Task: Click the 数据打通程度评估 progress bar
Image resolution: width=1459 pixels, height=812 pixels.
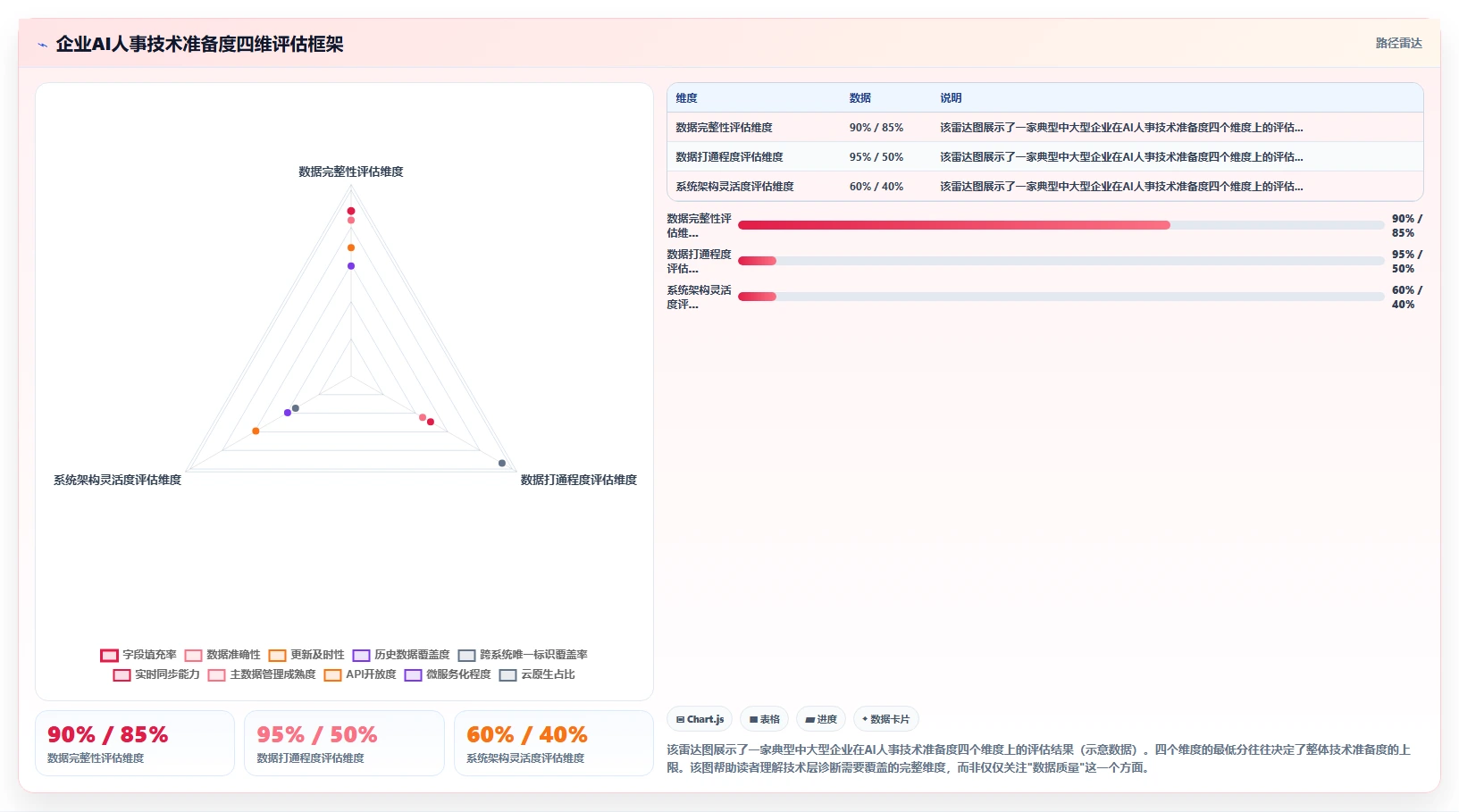Action: click(x=1061, y=261)
